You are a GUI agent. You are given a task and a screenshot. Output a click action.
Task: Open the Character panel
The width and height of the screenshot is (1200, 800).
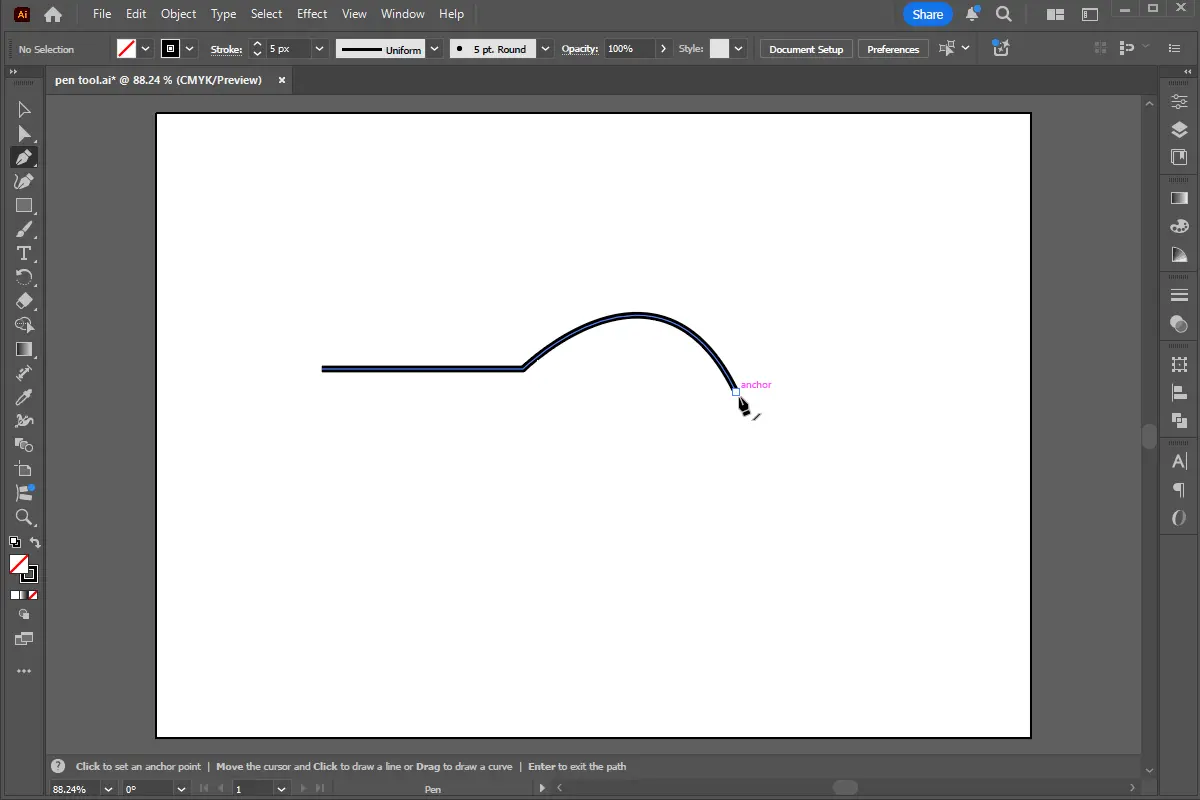coord(1177,461)
